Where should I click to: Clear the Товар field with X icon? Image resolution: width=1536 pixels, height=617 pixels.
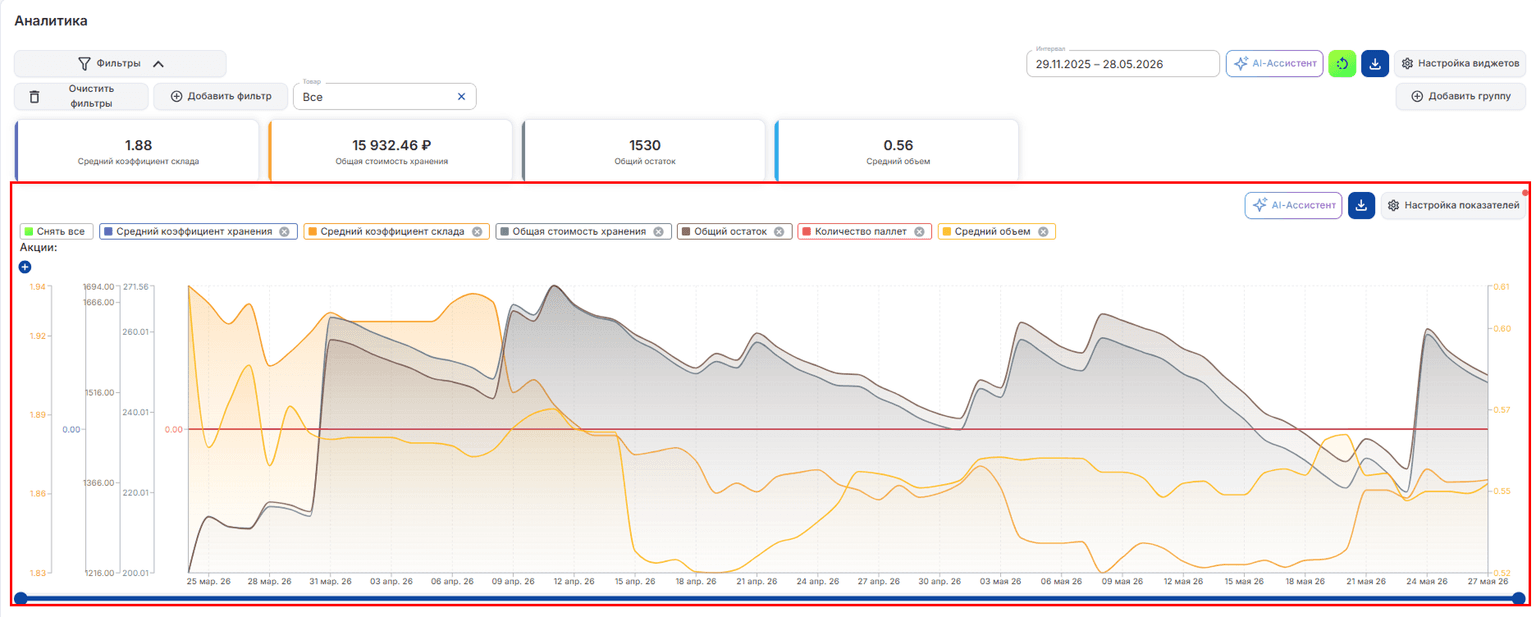pos(461,97)
